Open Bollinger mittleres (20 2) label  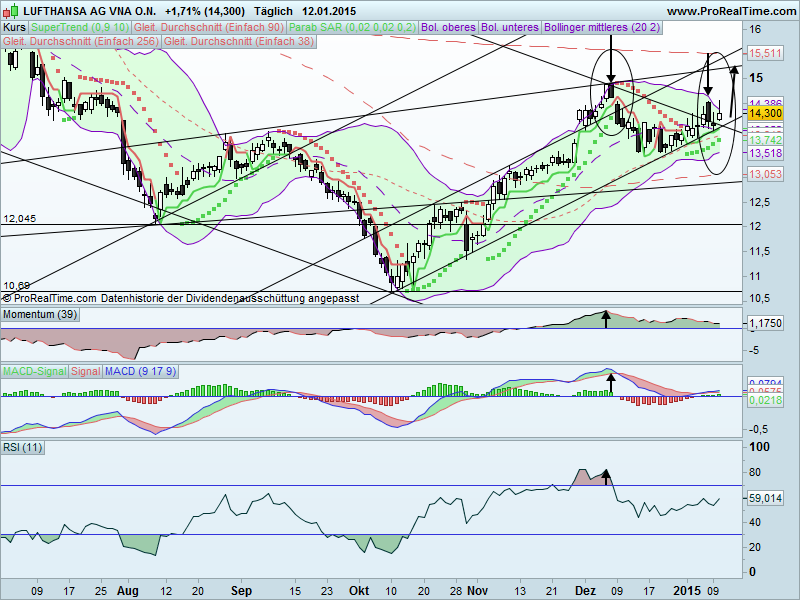602,28
